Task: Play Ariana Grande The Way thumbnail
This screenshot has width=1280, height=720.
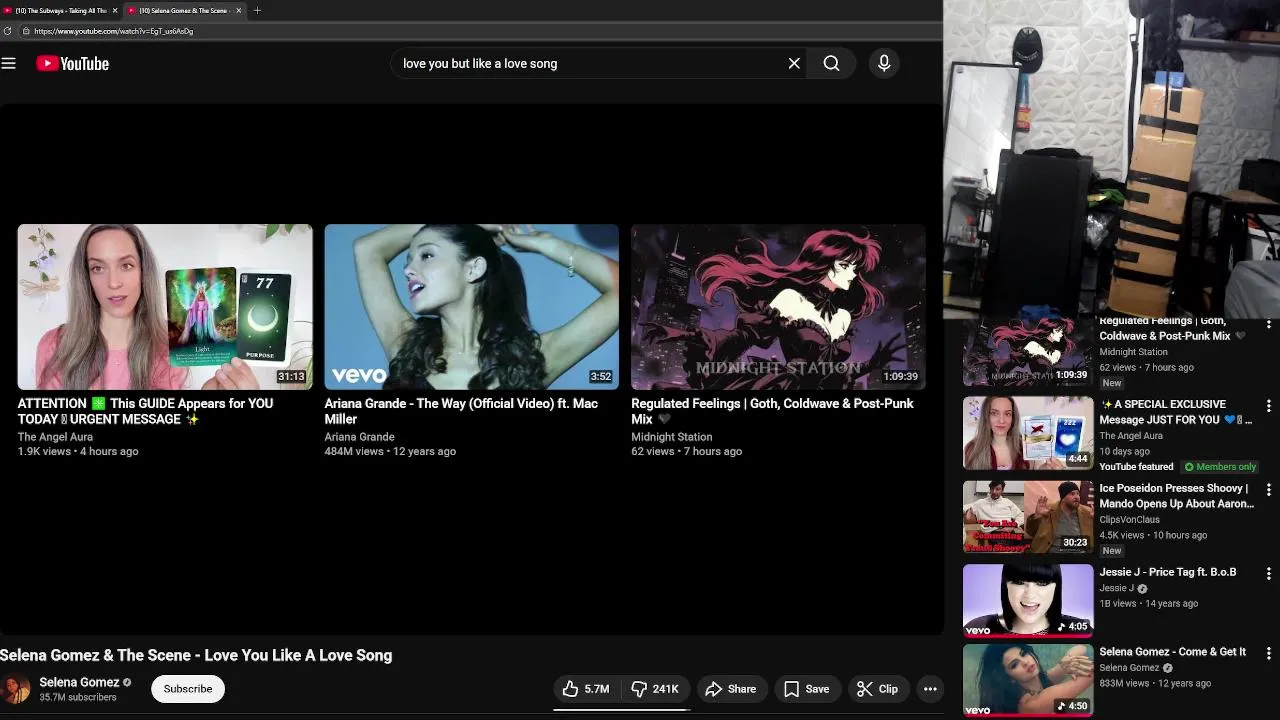Action: pos(471,307)
